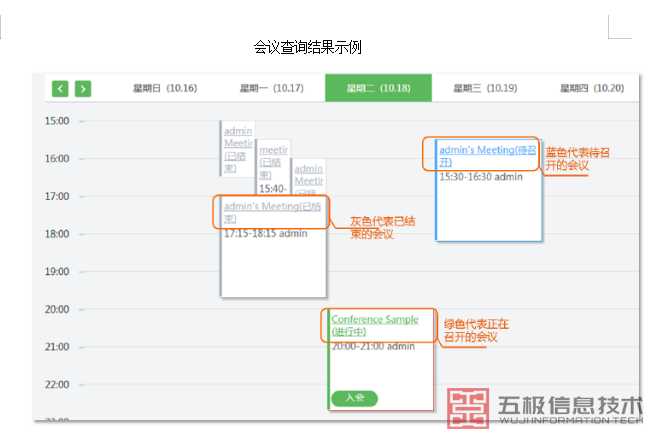Click the 22:00 time label
Viewport: 667px width, 443px height.
57,385
